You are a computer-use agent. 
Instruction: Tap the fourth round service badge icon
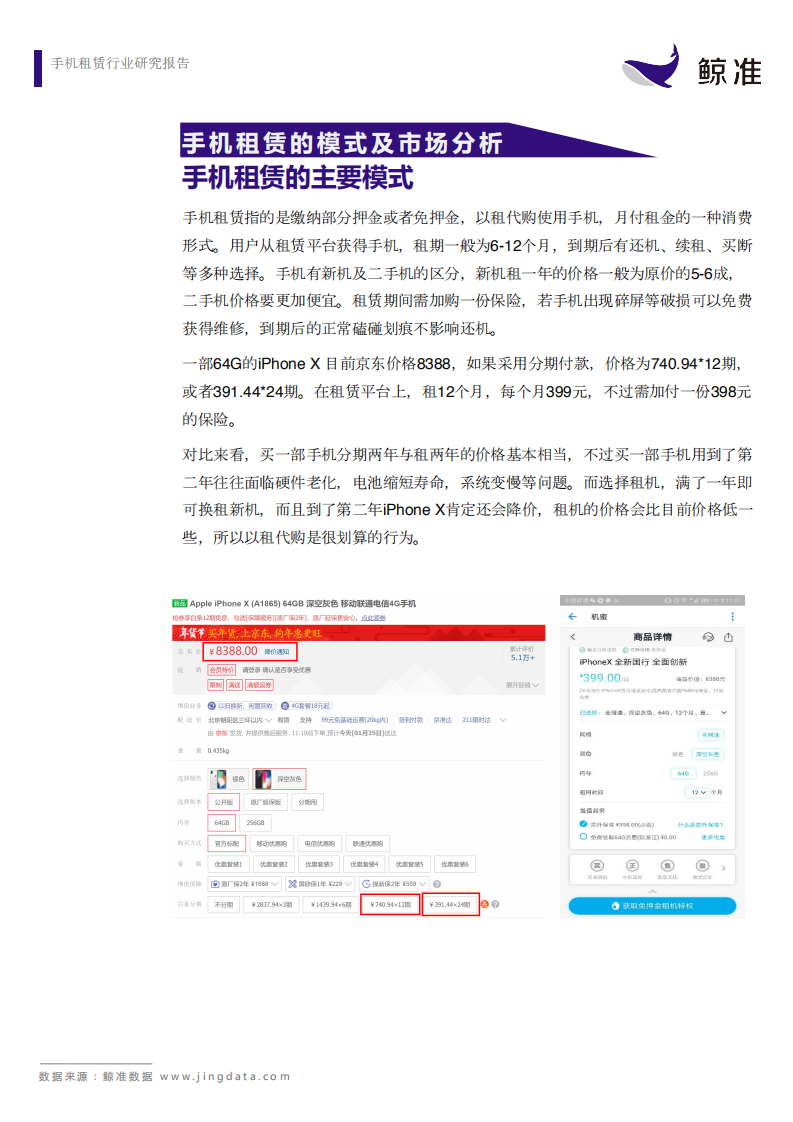pos(702,865)
